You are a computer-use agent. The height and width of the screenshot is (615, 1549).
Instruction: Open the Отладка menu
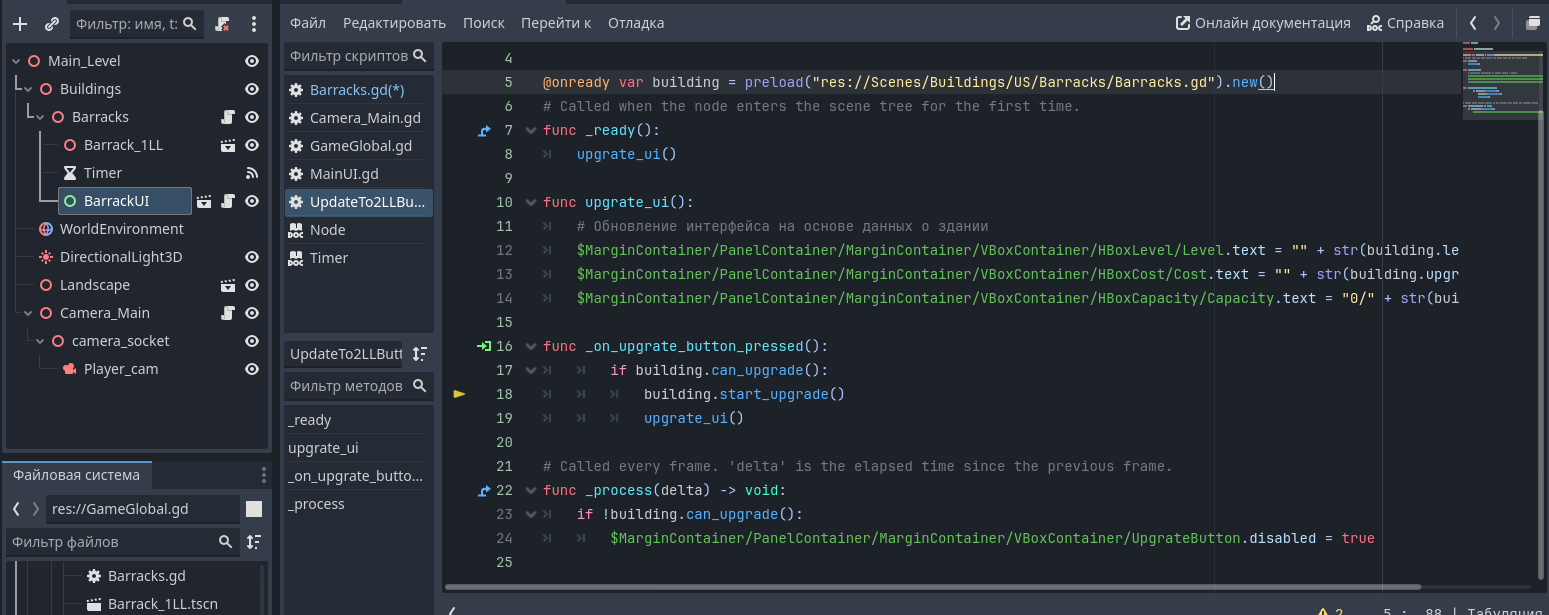pos(635,23)
